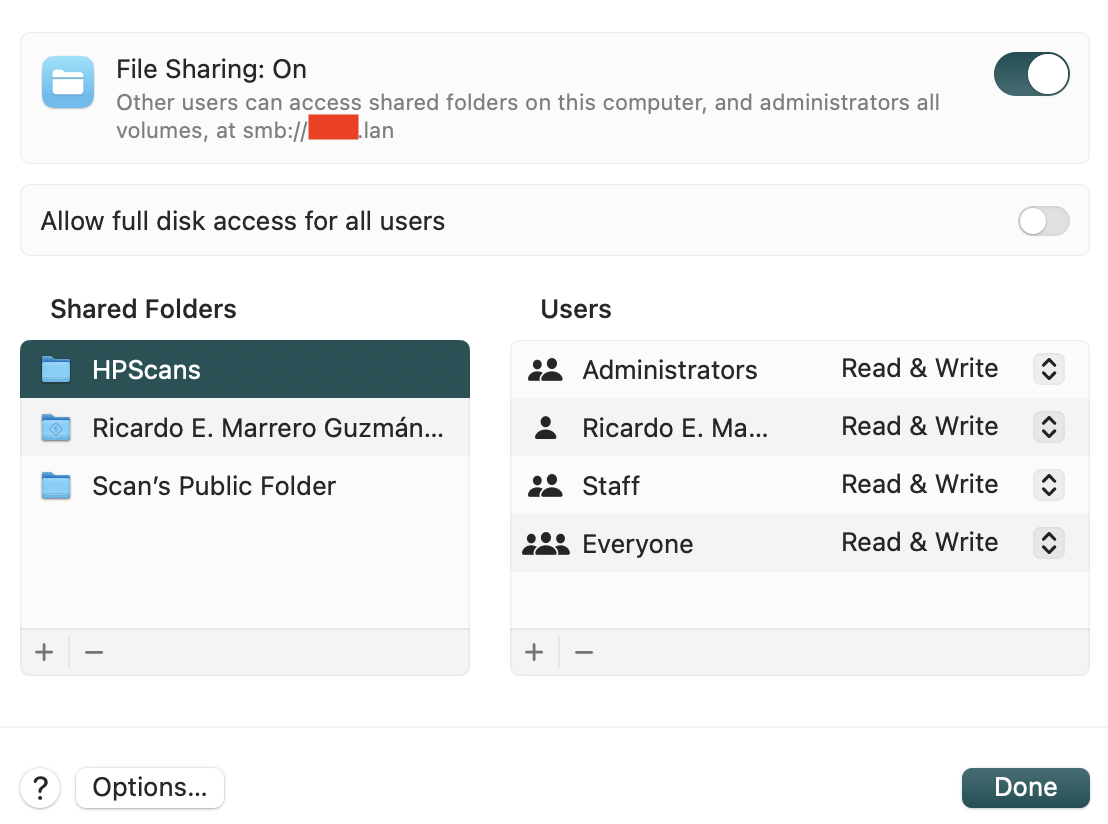Select the Ricardo E. Marrero Guzmán shared folder

267,428
